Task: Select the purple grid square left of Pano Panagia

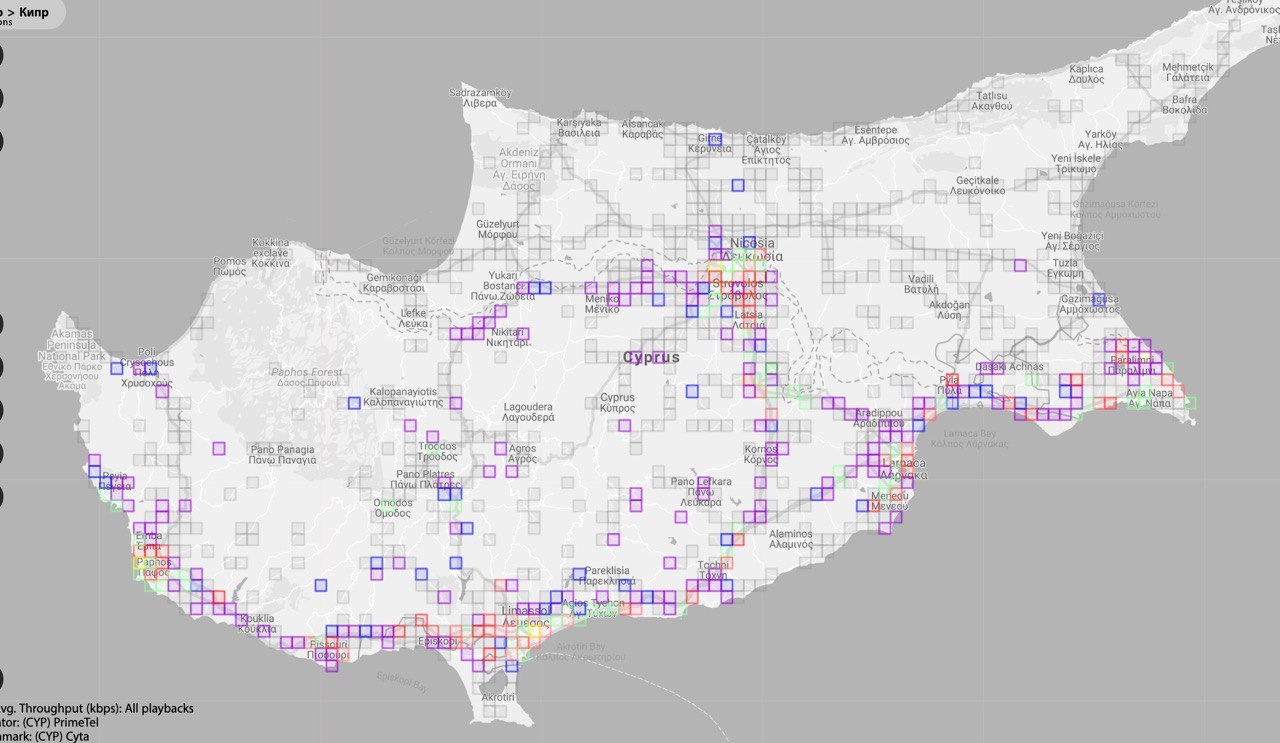Action: tap(219, 448)
